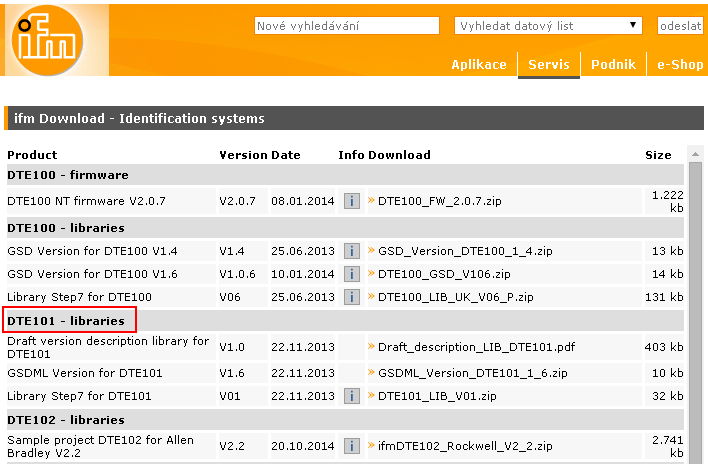
Task: Download DTE100_LIB_UK_V06_P.zip
Action: tap(456, 297)
